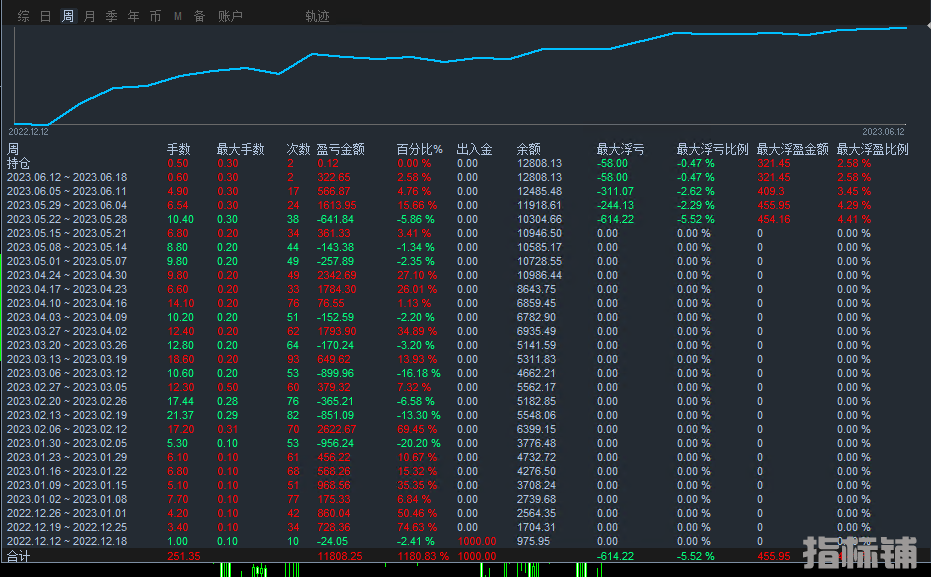The width and height of the screenshot is (931, 577).
Task: Select week row 2023.04.17 ~ 2023.04.23
Action: coord(67,289)
